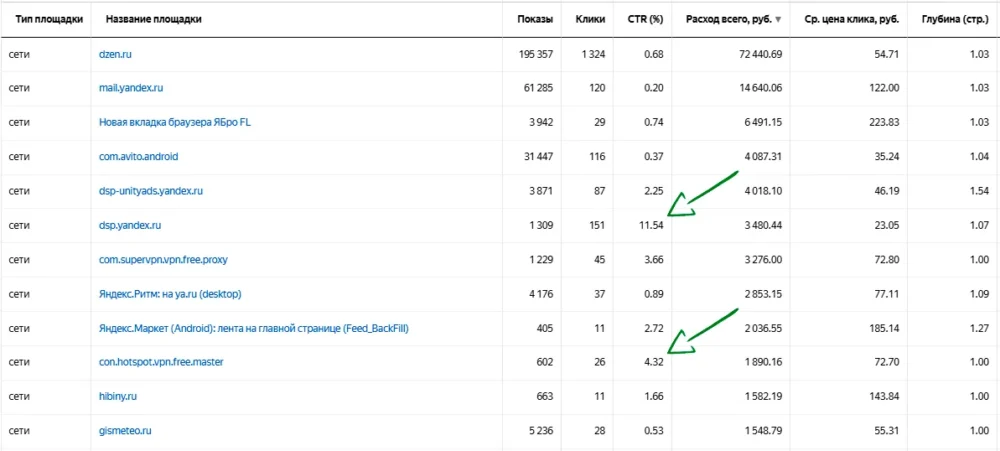Screen dimensions: 1000x451
Task: Open gismeteo.ru placement link
Action: [125, 431]
